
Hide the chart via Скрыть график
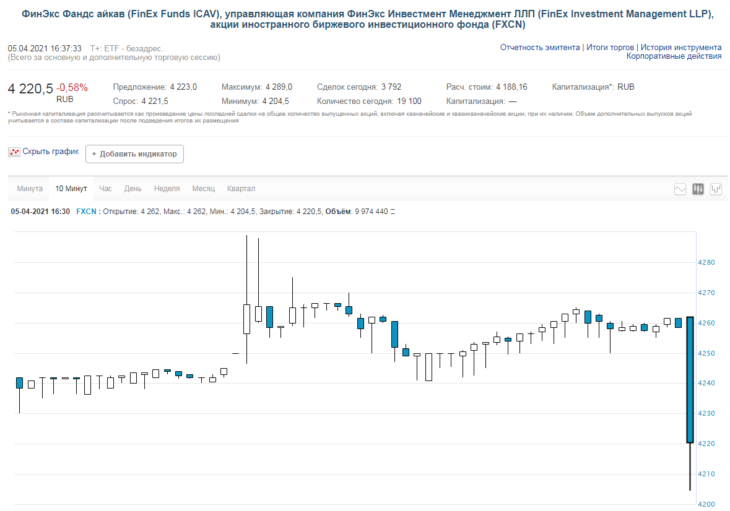tap(51, 151)
